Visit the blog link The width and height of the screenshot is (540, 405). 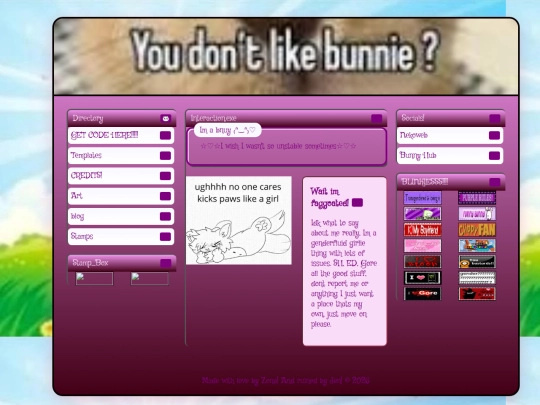pos(121,216)
